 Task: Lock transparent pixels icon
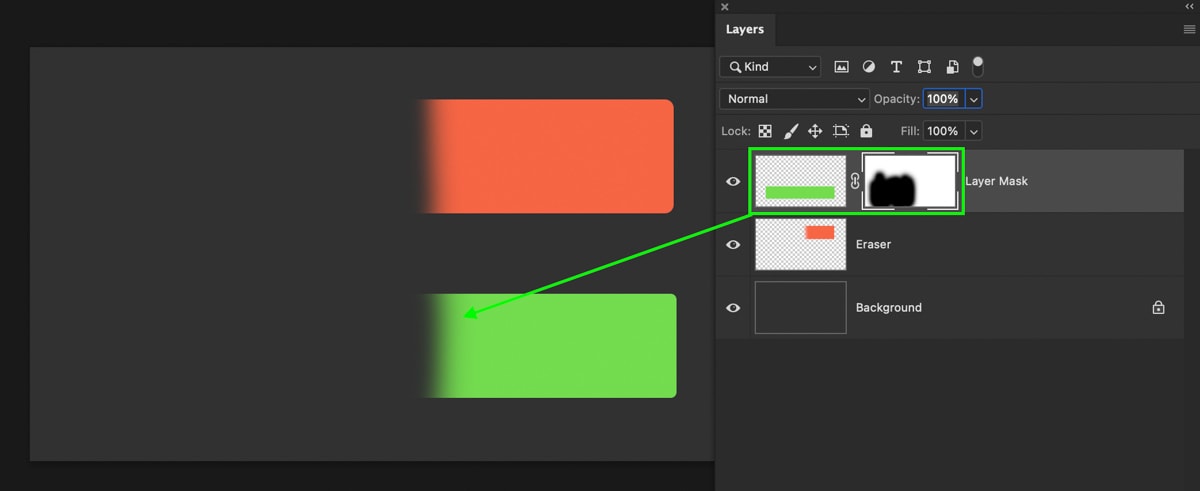(765, 131)
